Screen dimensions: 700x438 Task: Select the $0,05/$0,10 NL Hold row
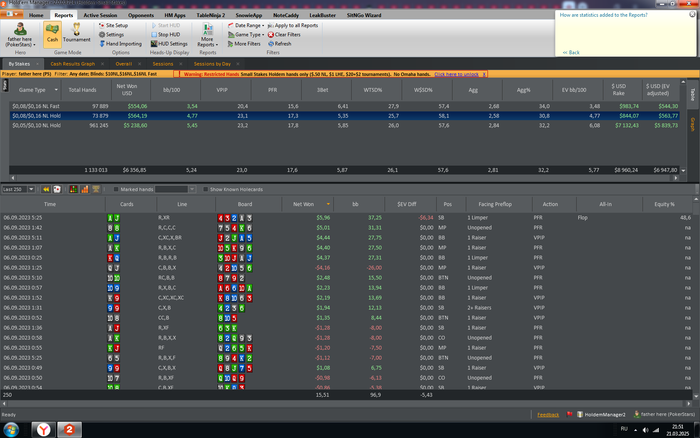(344, 125)
